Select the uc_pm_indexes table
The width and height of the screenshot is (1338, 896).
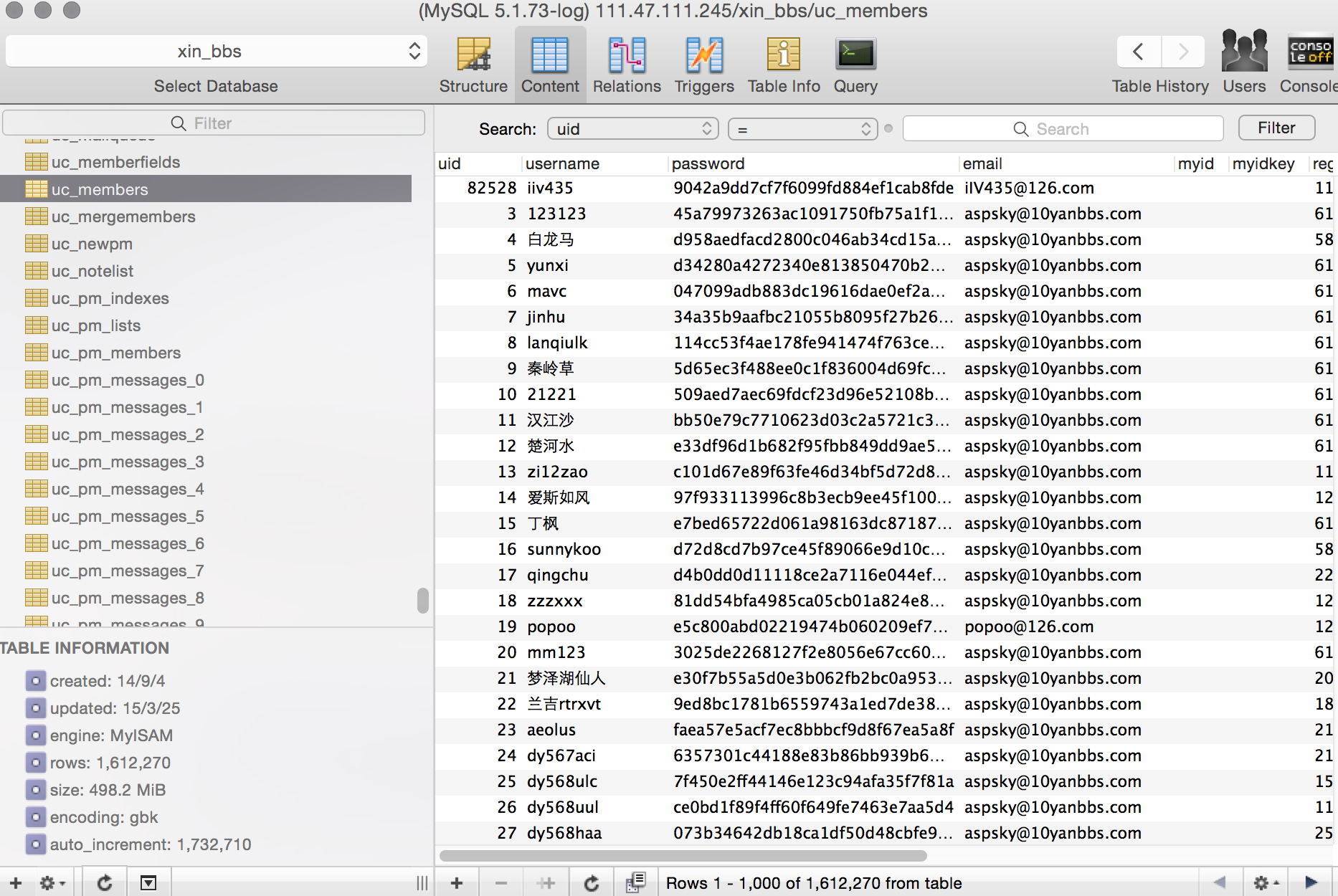pyautogui.click(x=207, y=298)
